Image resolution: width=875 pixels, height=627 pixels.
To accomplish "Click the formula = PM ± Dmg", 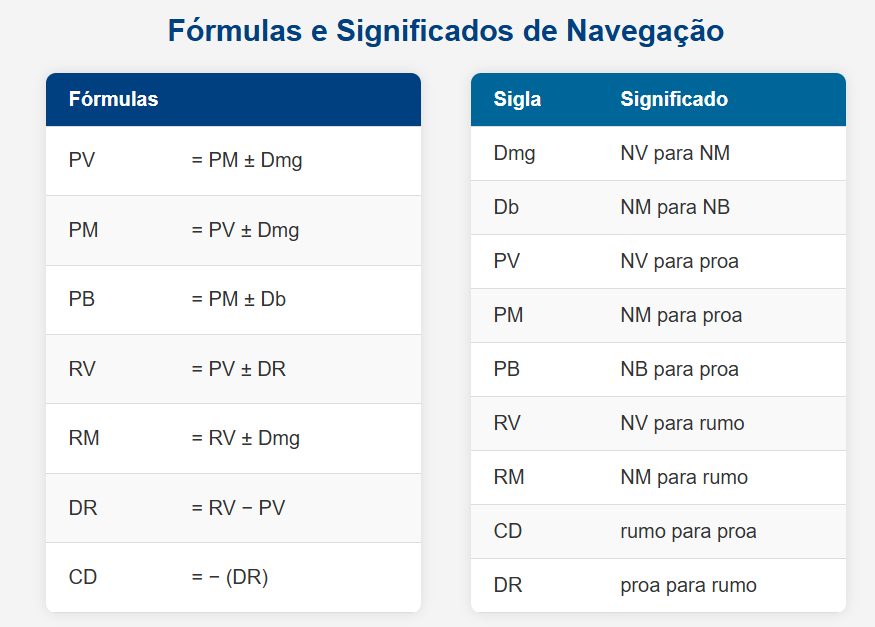I will pyautogui.click(x=246, y=160).
